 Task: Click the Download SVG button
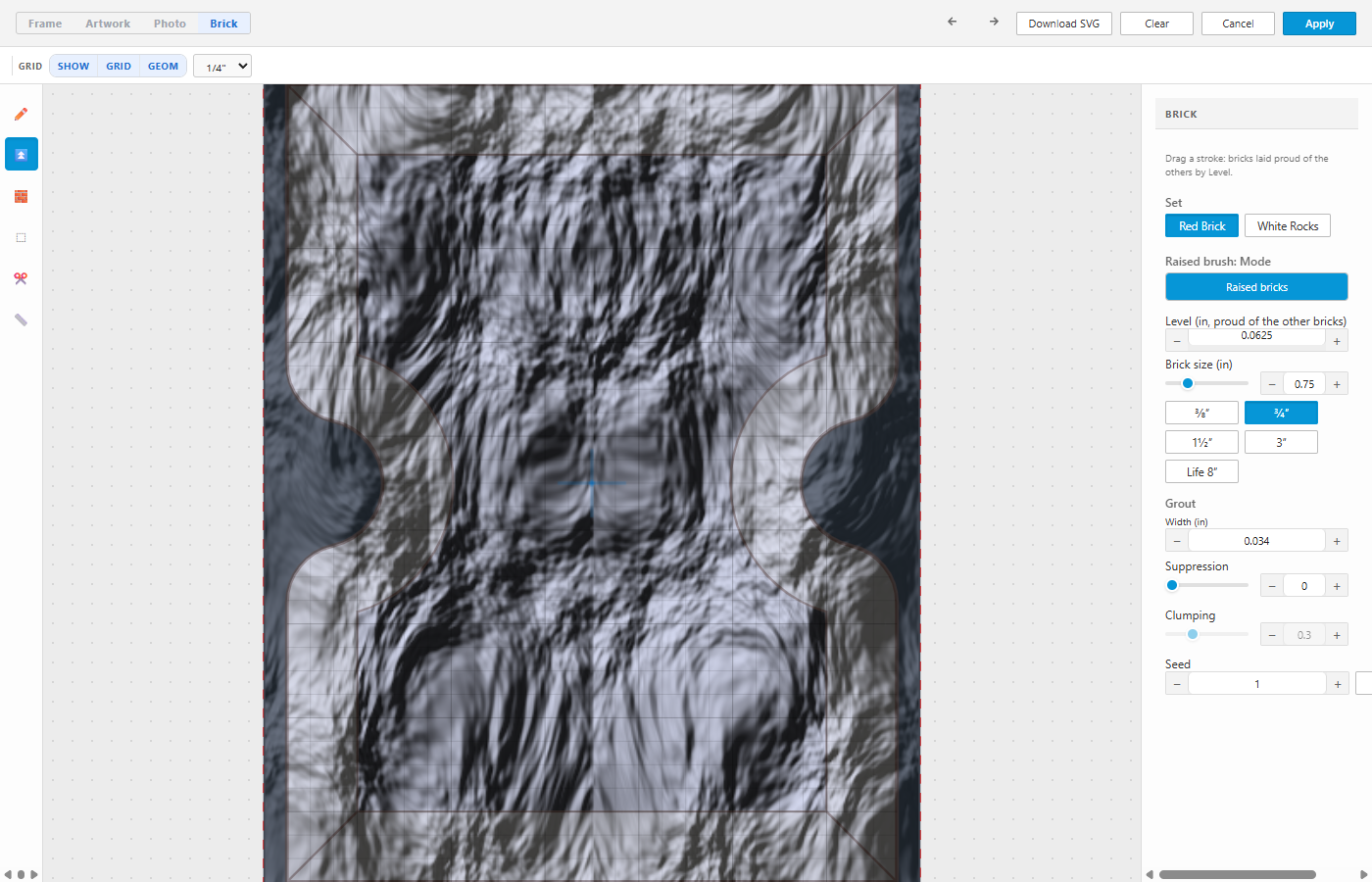[1064, 24]
